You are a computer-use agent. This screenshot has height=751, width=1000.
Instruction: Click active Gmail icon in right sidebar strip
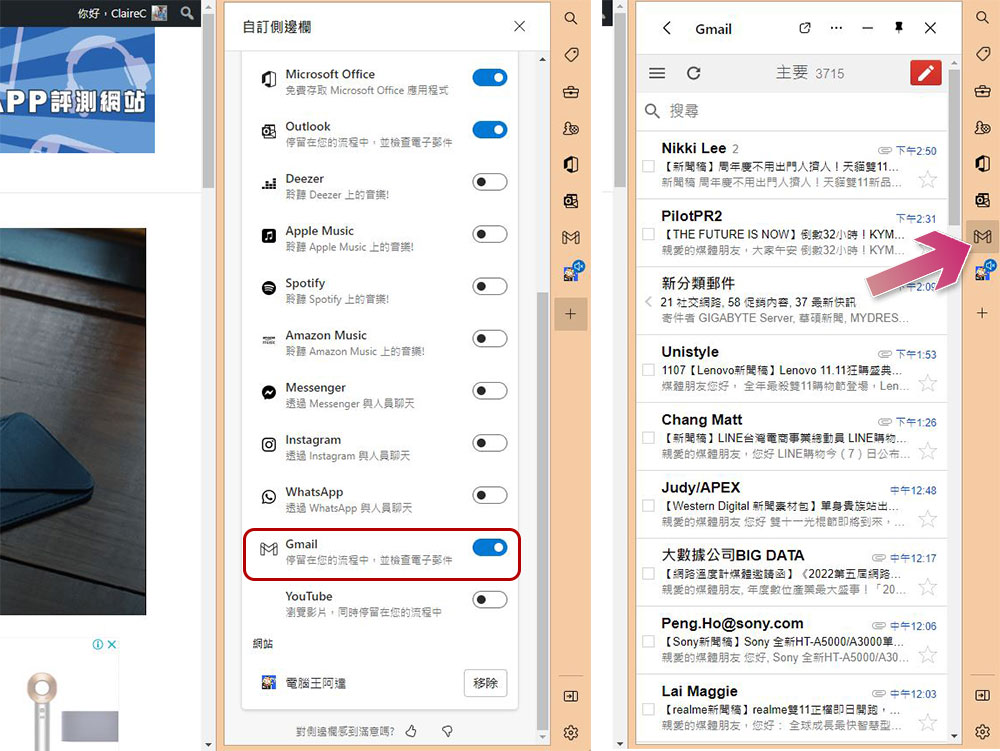coord(982,237)
